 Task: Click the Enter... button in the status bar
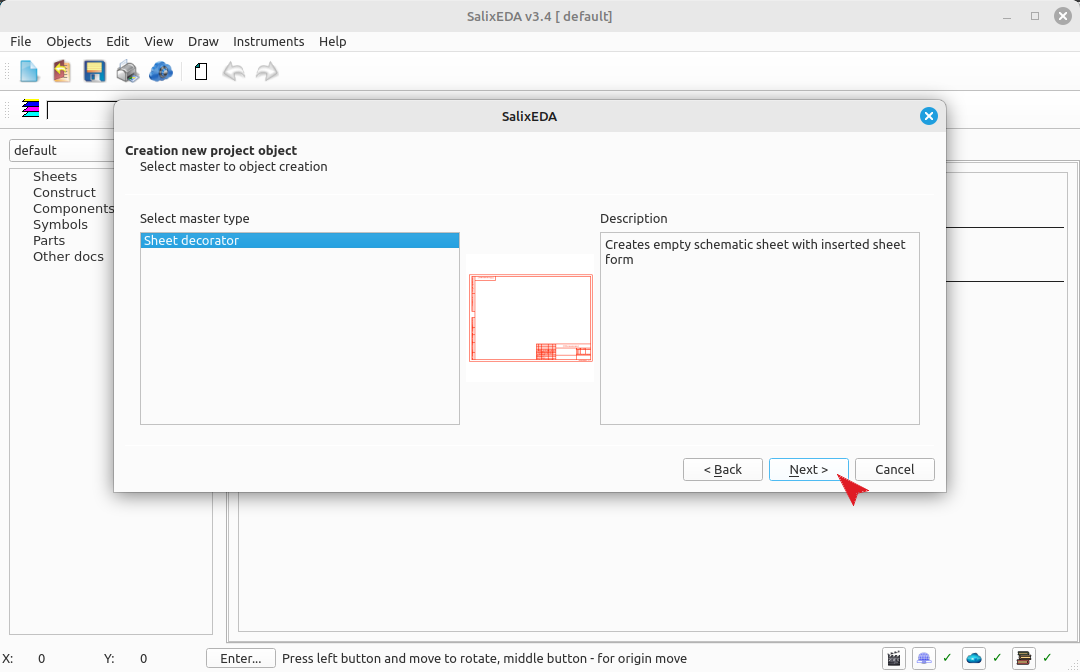[x=241, y=659]
